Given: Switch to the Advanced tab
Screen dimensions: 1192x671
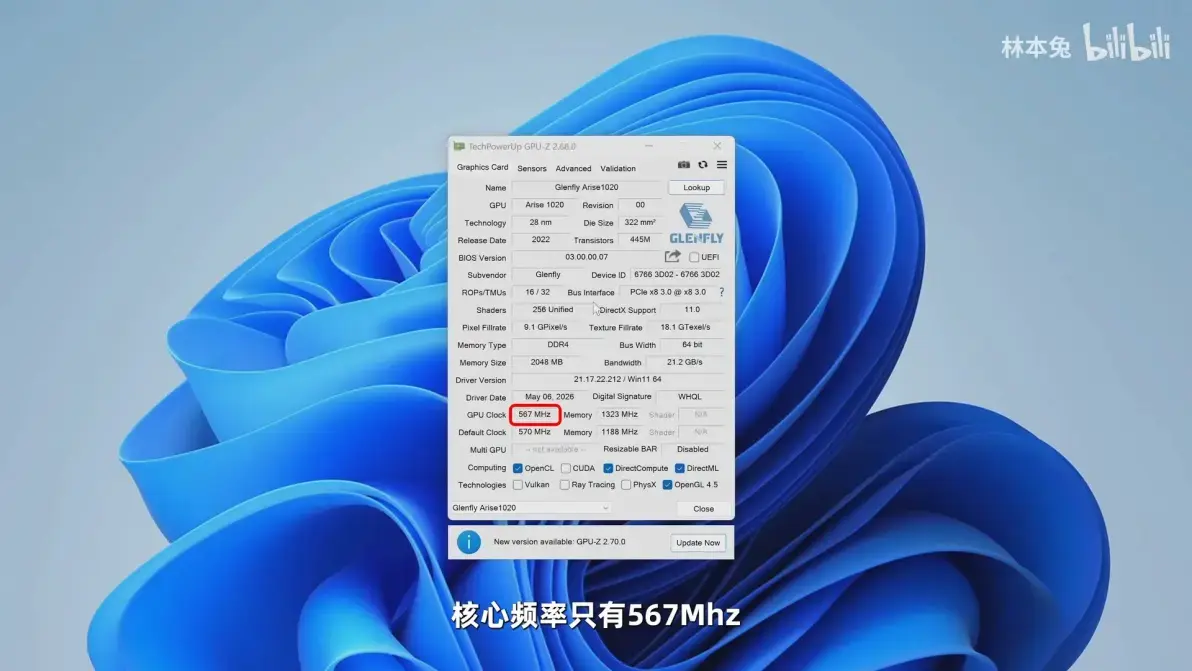Looking at the screenshot, I should point(573,169).
